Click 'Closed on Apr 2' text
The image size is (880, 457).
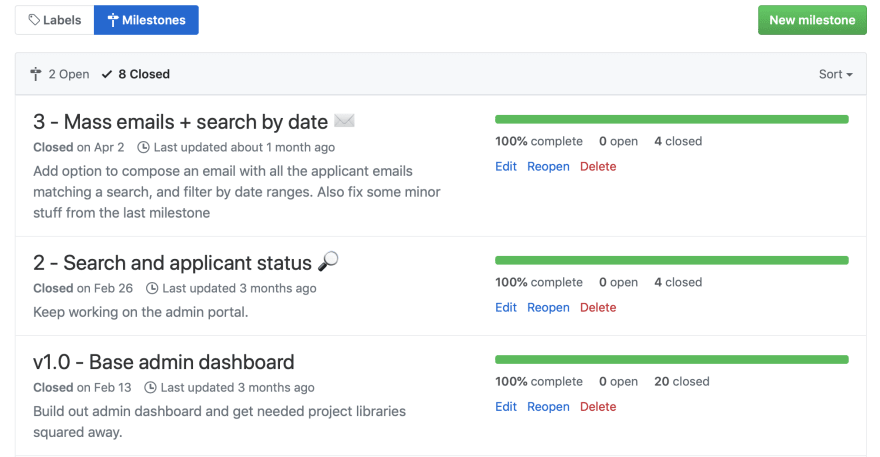[79, 147]
